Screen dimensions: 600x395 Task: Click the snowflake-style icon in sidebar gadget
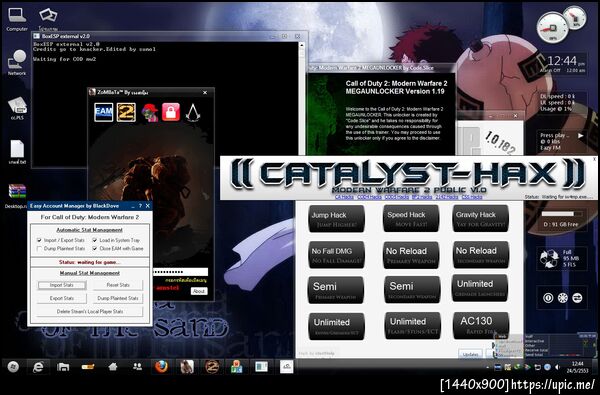point(562,297)
